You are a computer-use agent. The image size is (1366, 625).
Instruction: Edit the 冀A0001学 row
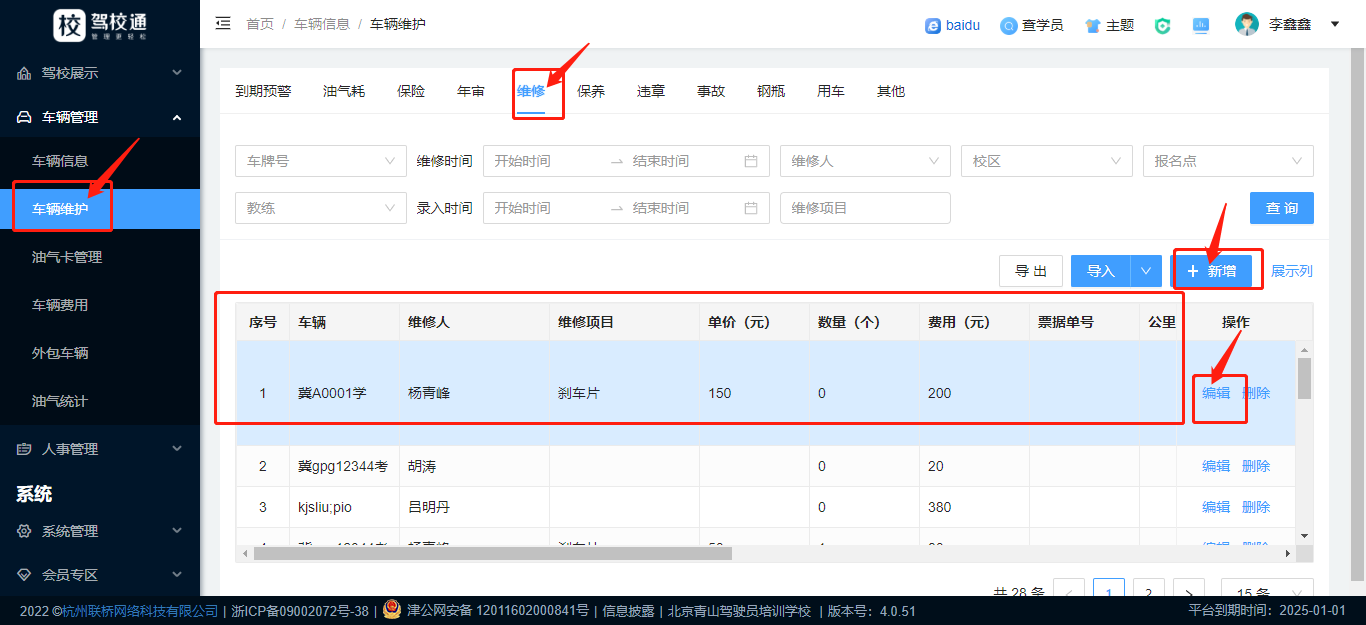point(1216,393)
